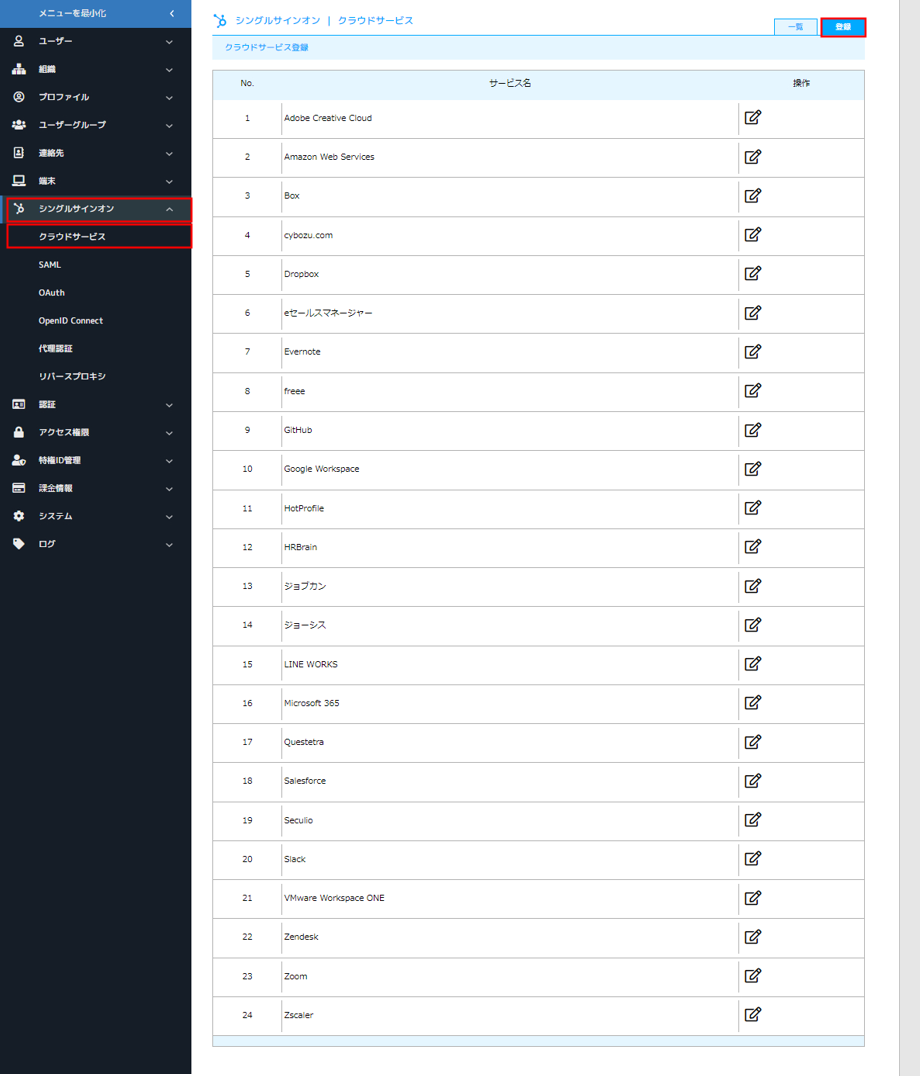920x1076 pixels.
Task: Click the 登録 button
Action: tap(843, 27)
